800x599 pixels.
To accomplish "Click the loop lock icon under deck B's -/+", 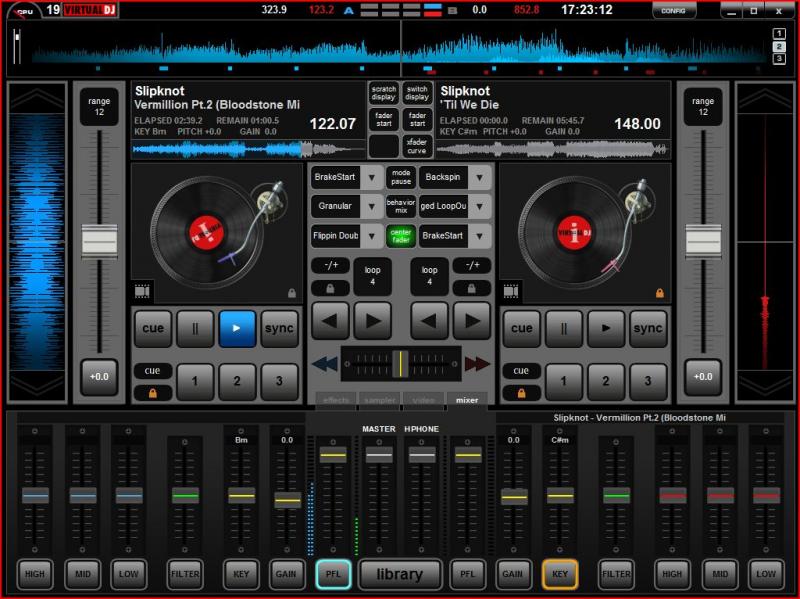I will (471, 289).
